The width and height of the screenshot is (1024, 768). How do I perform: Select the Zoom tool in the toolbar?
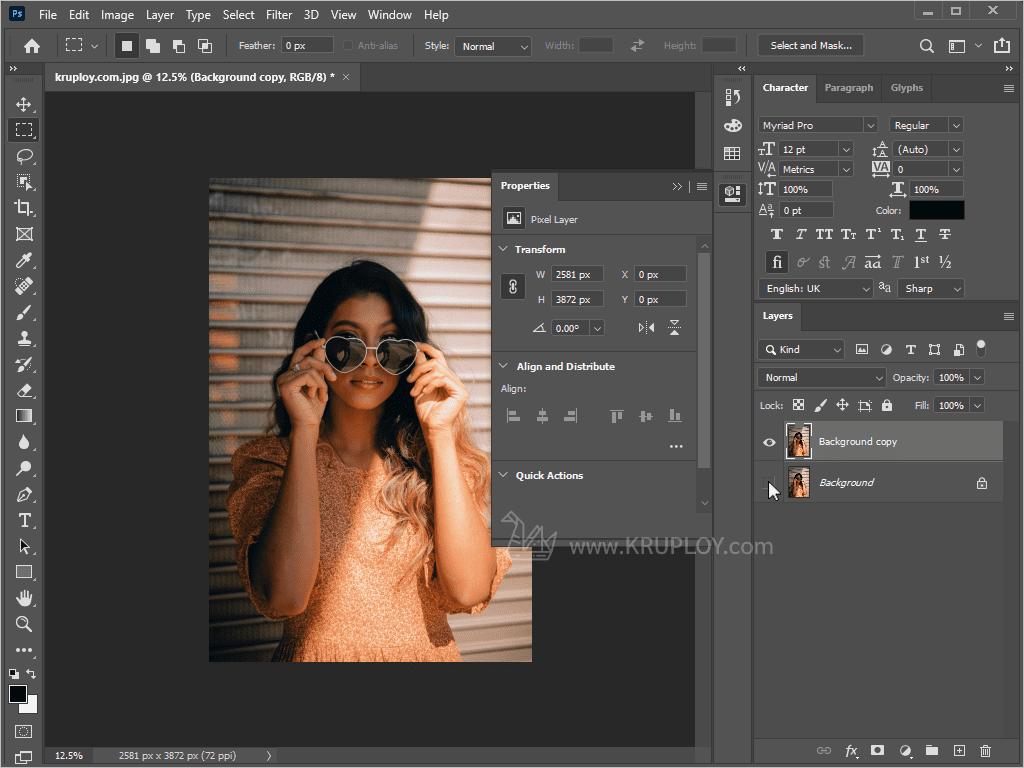click(x=24, y=624)
